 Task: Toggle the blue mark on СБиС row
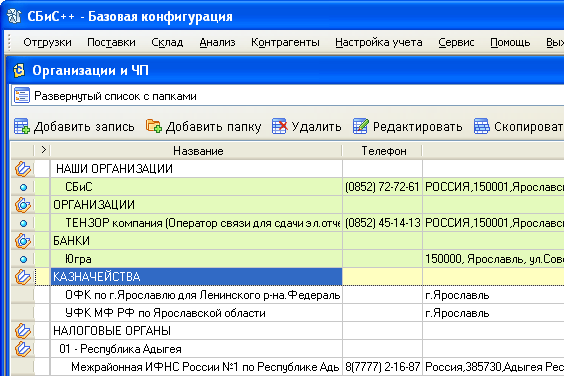point(23,187)
